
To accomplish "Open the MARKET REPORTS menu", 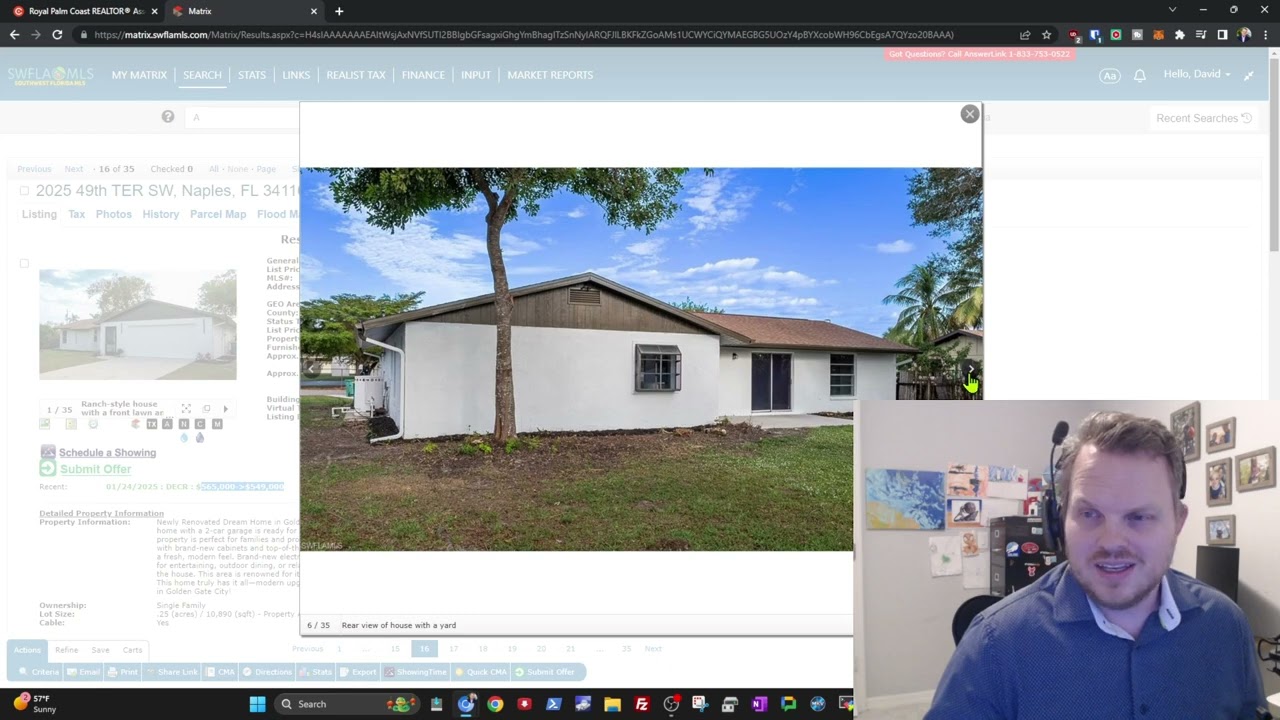I will click(550, 75).
